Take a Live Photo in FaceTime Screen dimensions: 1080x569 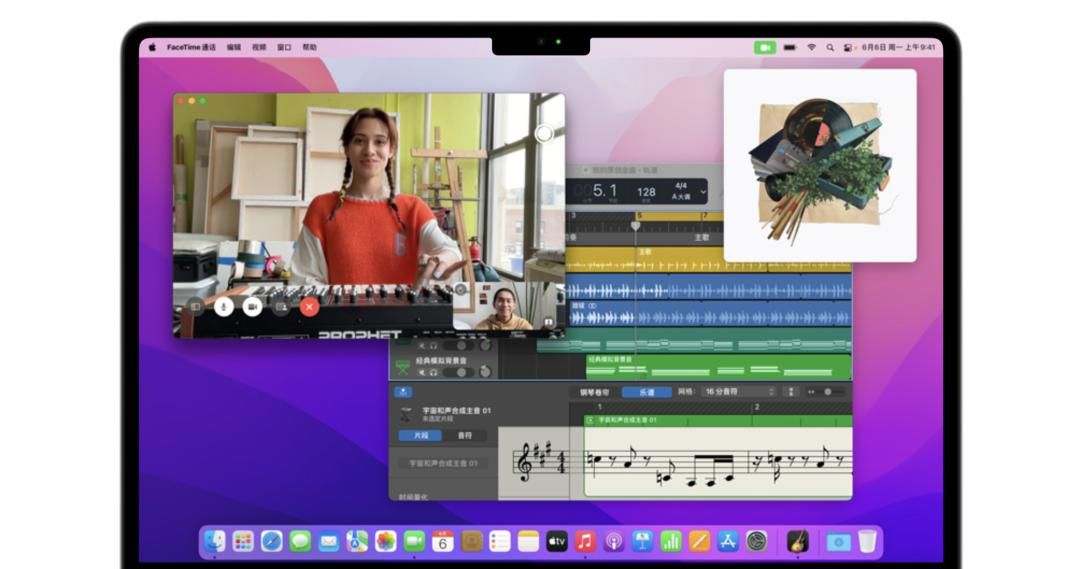[544, 134]
